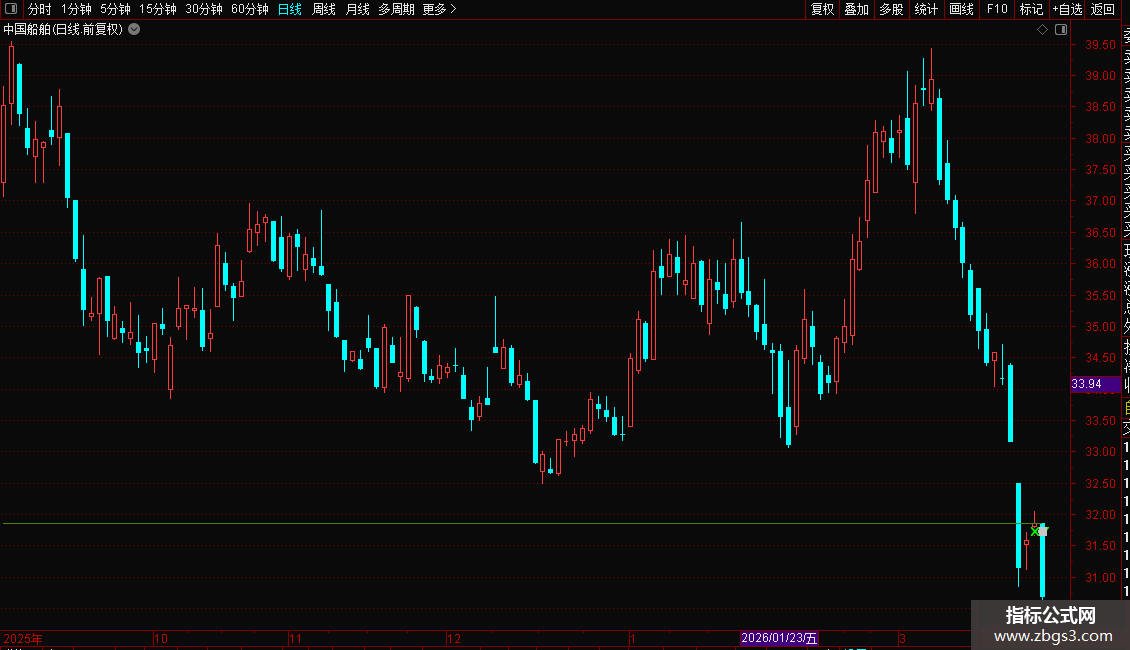Open the 统计 statistics tool

pos(926,9)
